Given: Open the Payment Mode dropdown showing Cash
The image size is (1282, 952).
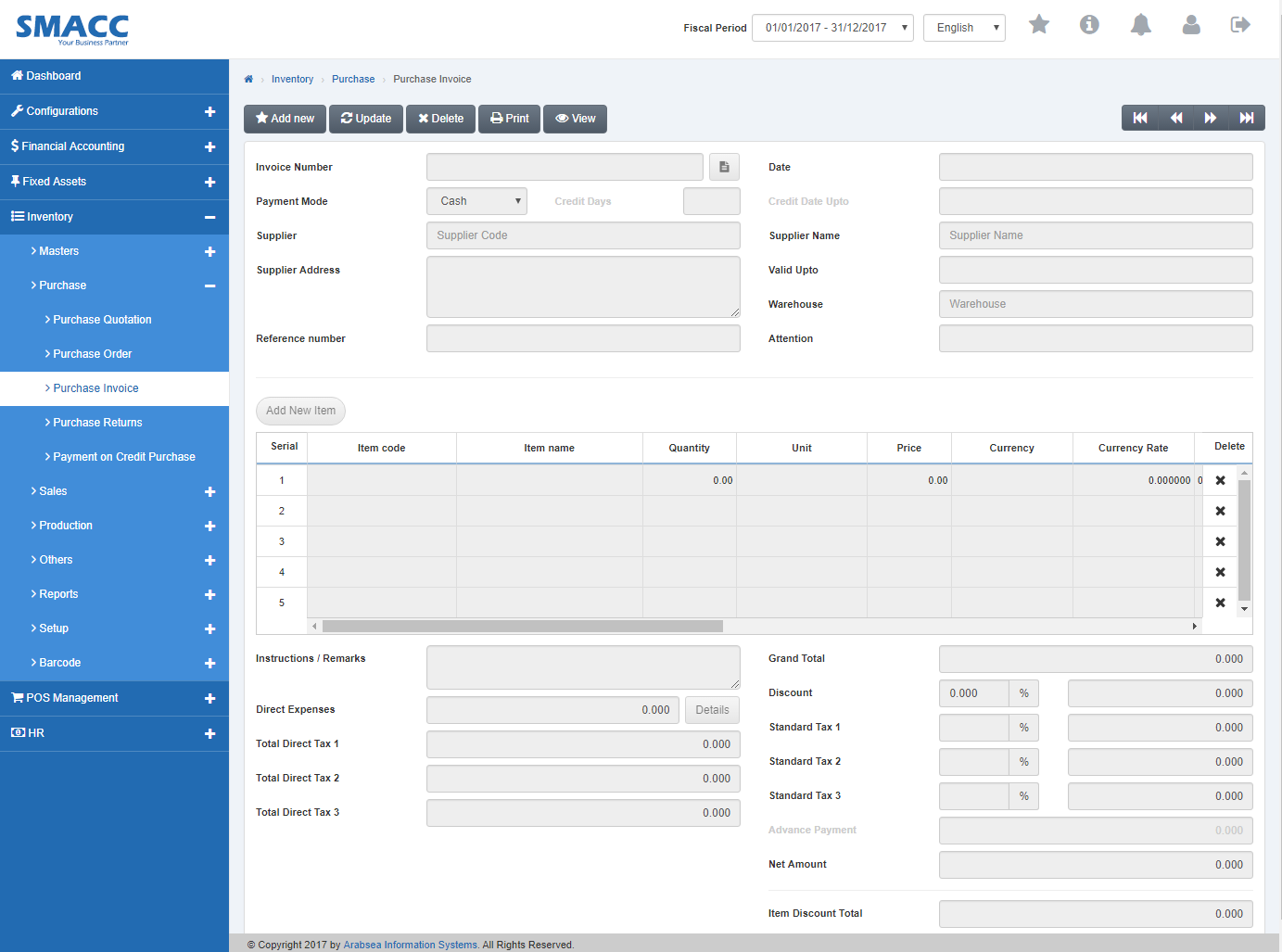Looking at the screenshot, I should (x=476, y=200).
